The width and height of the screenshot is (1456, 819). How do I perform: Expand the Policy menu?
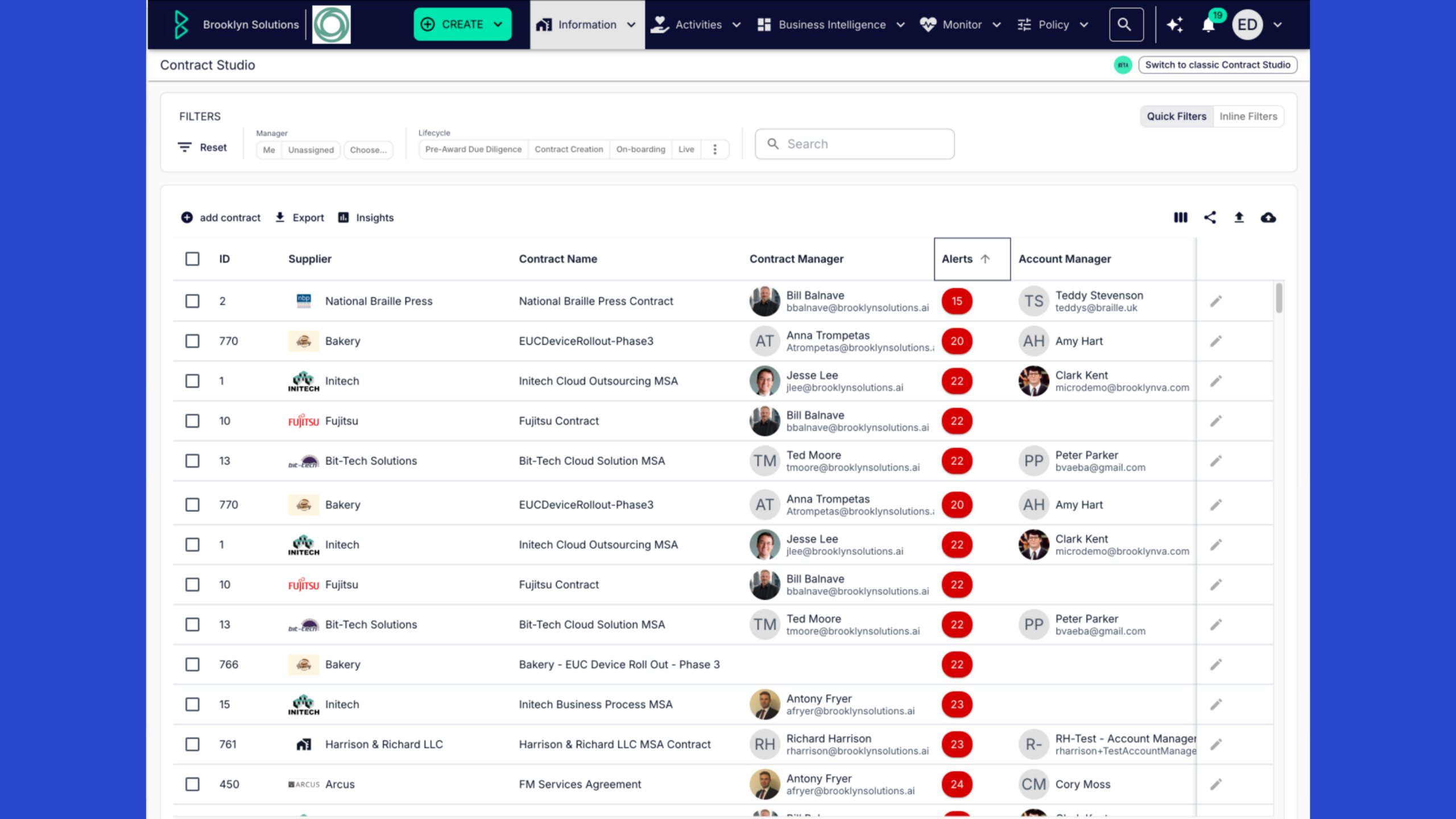[x=1053, y=24]
